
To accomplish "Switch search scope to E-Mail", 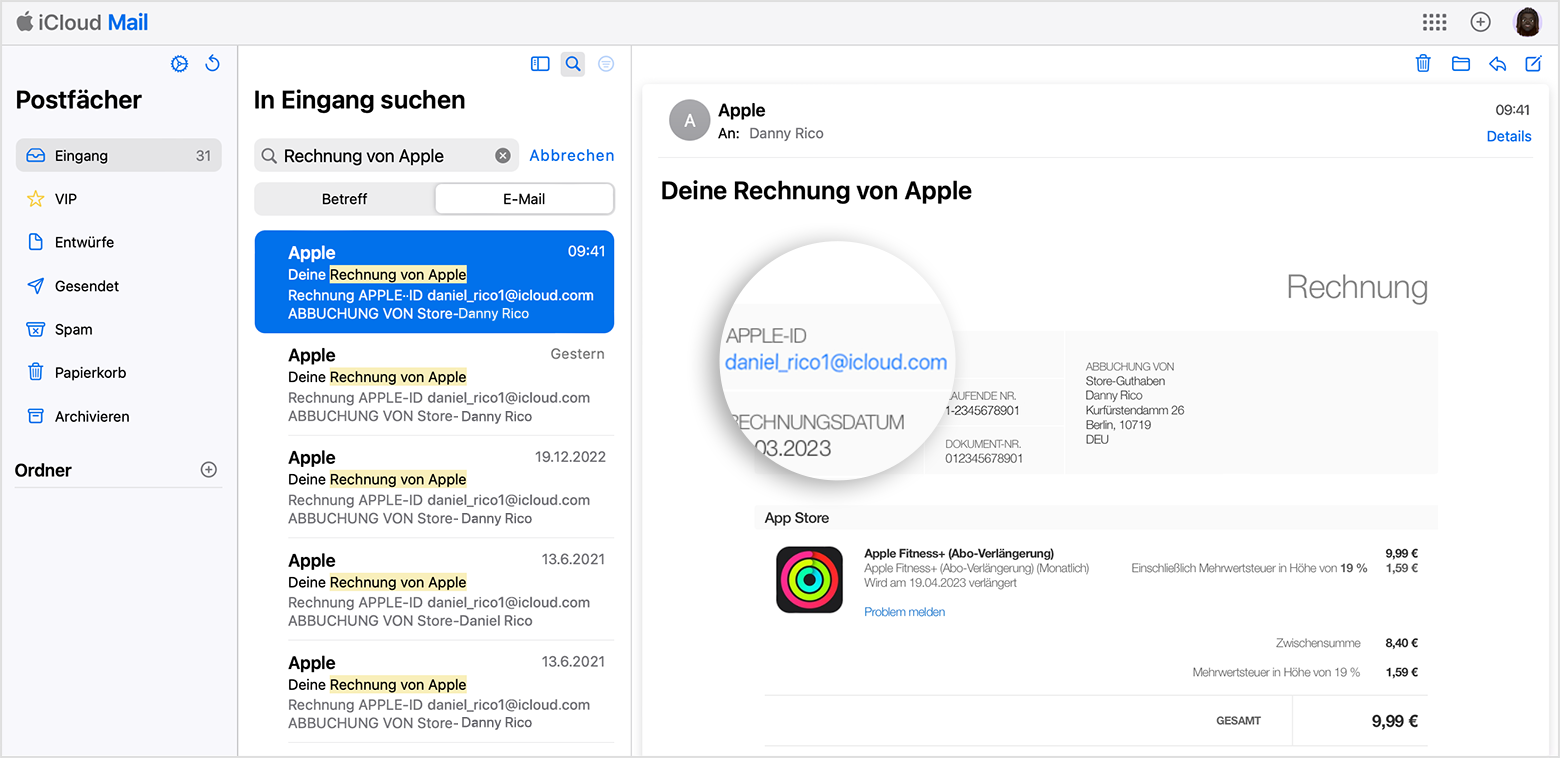I will pyautogui.click(x=524, y=199).
